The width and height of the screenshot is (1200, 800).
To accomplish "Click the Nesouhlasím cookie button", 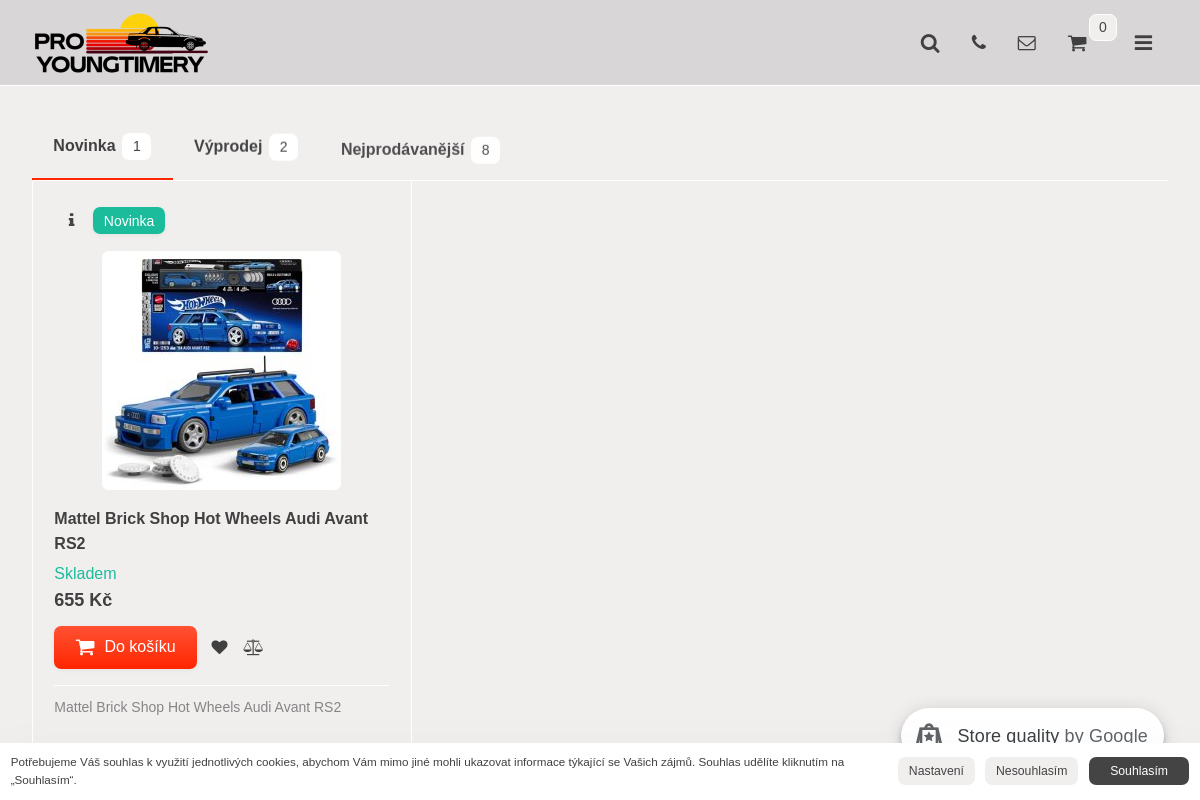I will pos(1031,771).
